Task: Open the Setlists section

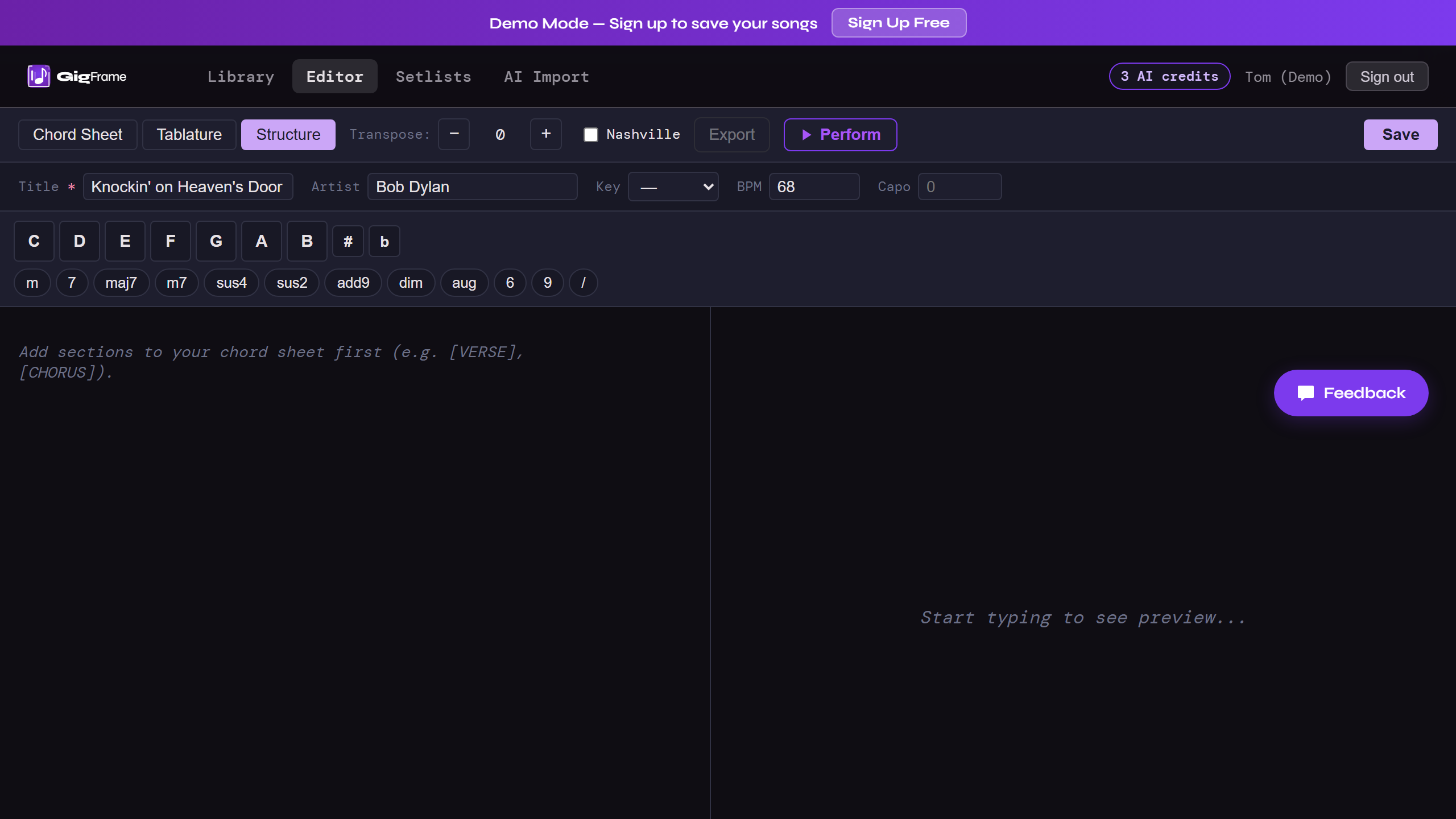Action: (x=433, y=76)
